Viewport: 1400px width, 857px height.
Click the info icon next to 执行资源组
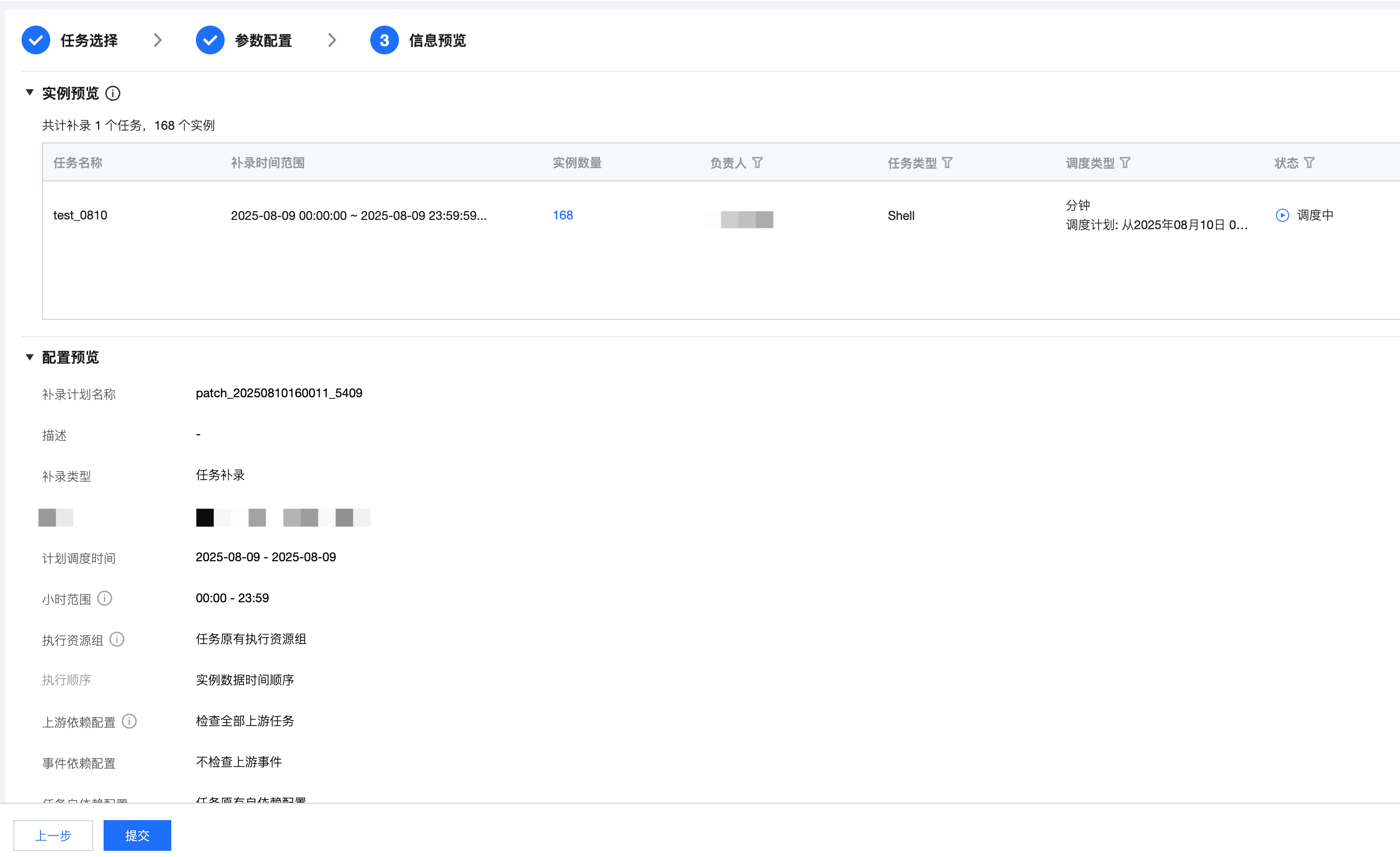coord(117,639)
